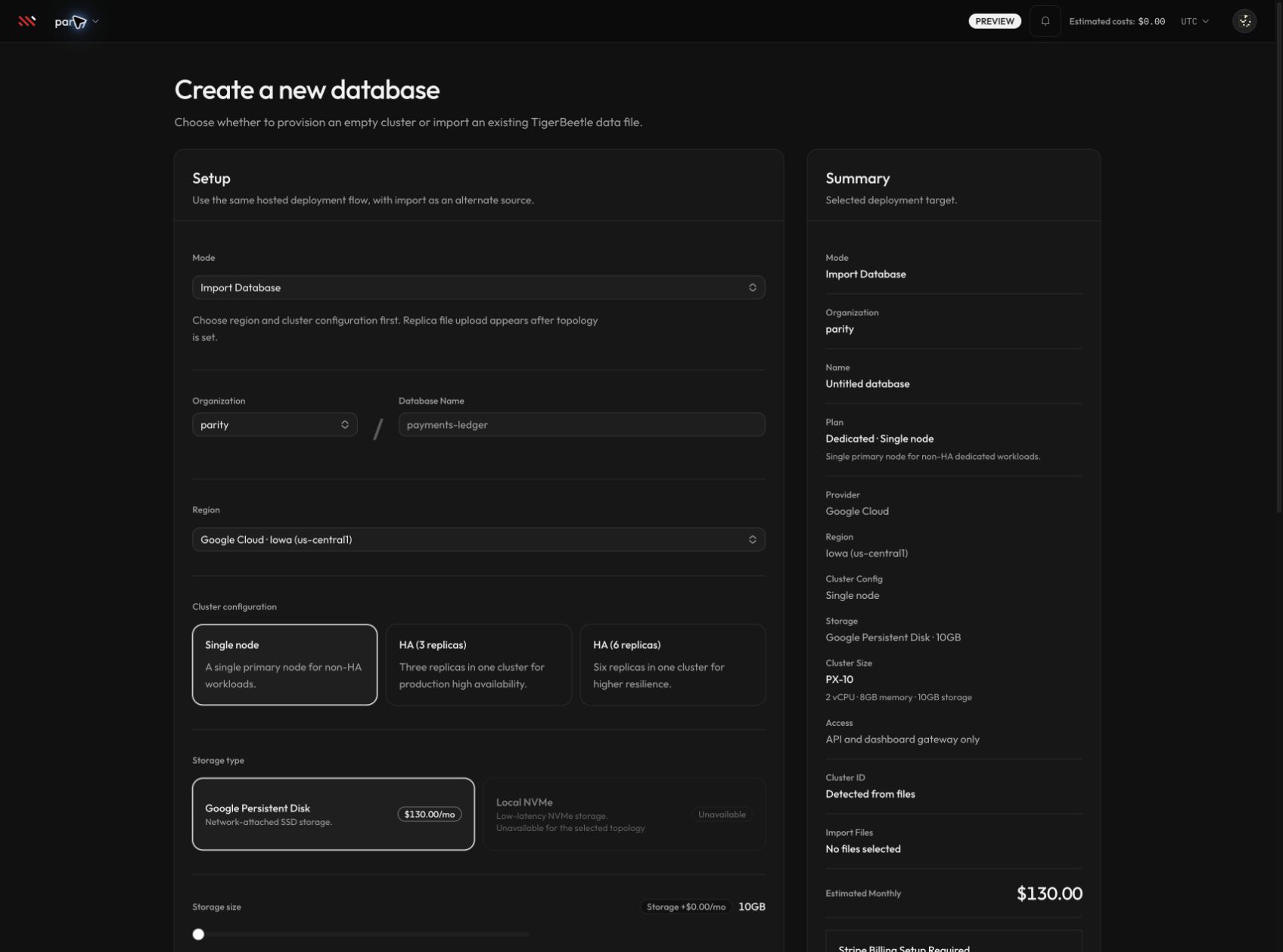This screenshot has width=1283, height=952.
Task: Click the 'Detected from files' Cluster ID value
Action: tap(870, 794)
